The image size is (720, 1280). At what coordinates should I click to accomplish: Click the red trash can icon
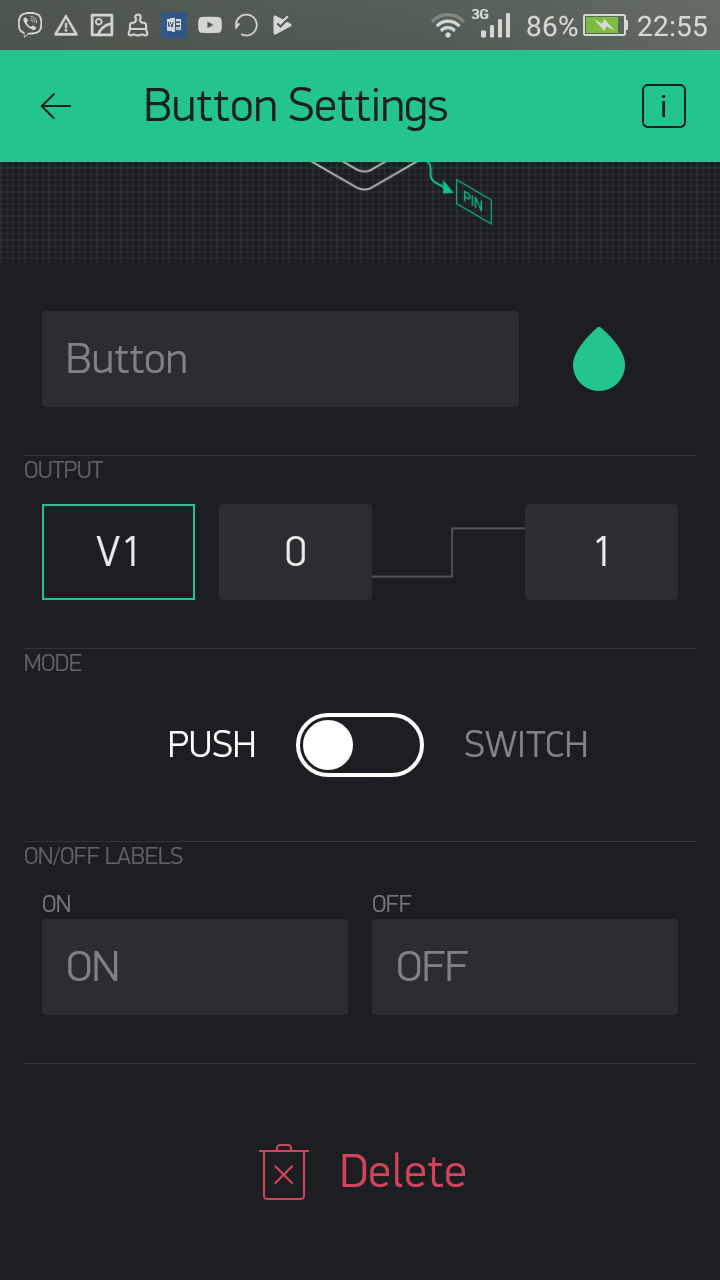click(x=284, y=1172)
